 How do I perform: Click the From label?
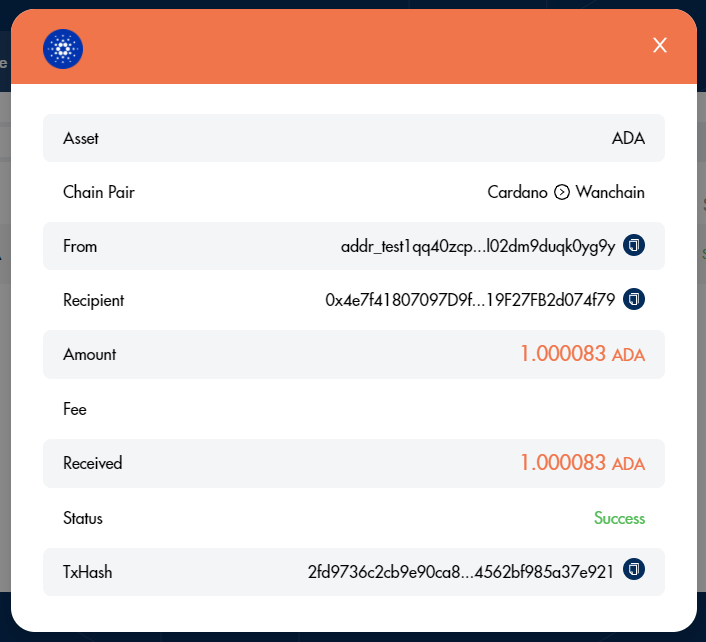80,246
